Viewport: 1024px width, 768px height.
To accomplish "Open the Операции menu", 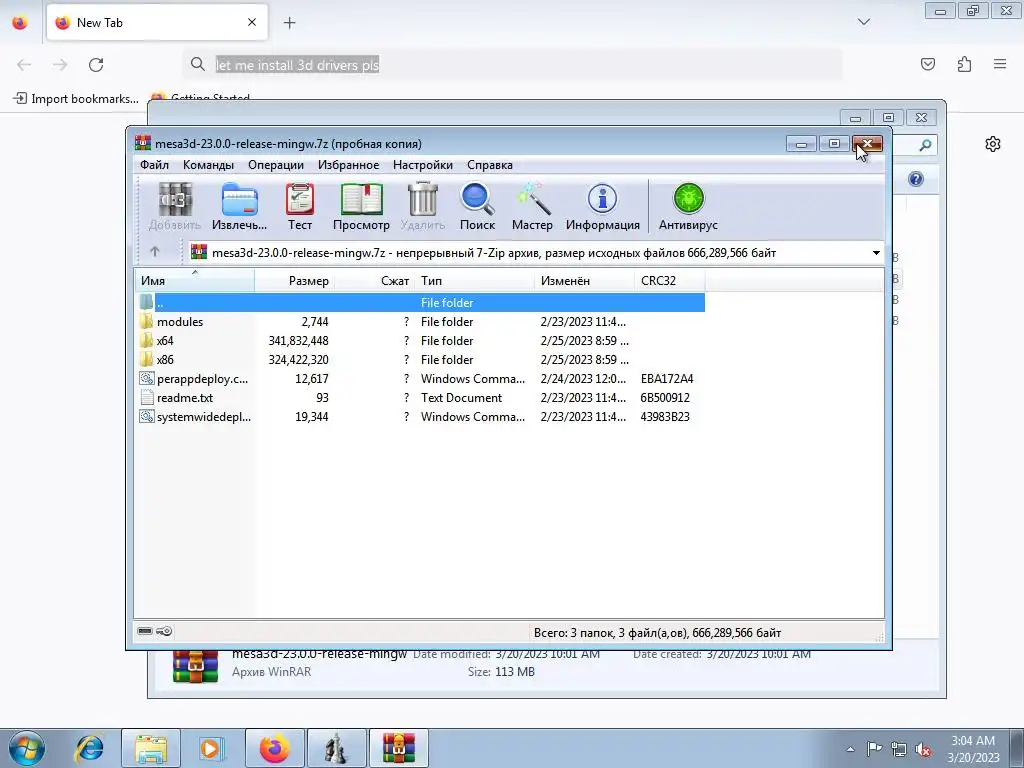I will [276, 165].
